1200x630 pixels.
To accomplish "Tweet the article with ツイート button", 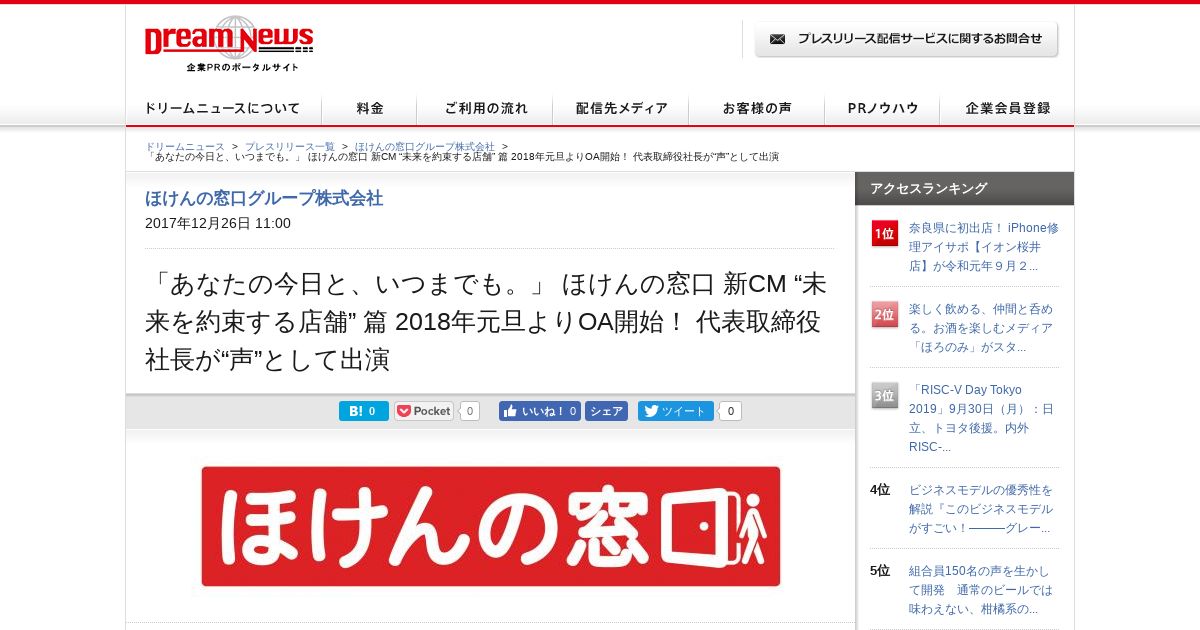I will point(676,411).
